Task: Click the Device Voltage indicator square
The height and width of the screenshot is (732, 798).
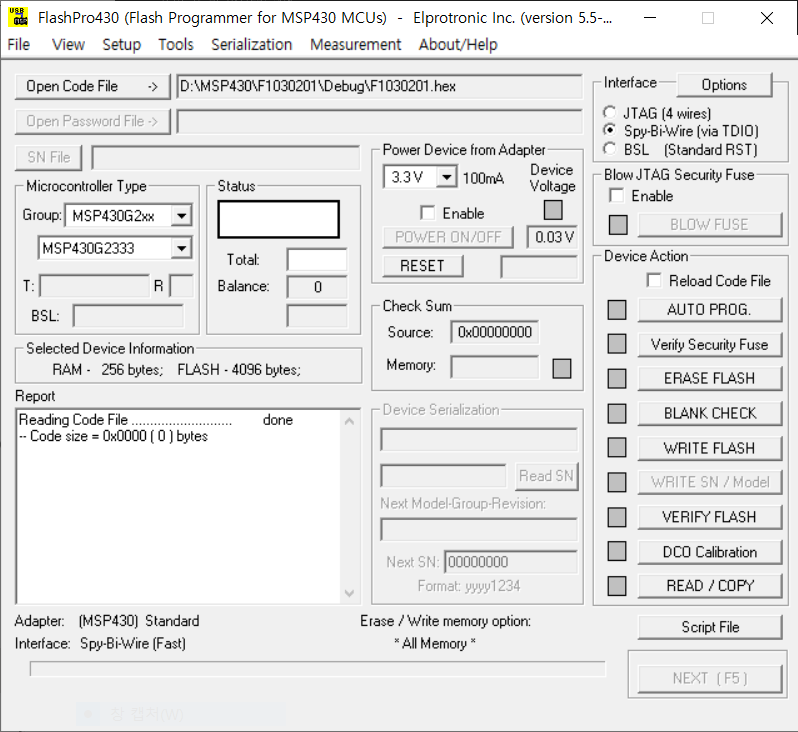Action: coord(553,210)
